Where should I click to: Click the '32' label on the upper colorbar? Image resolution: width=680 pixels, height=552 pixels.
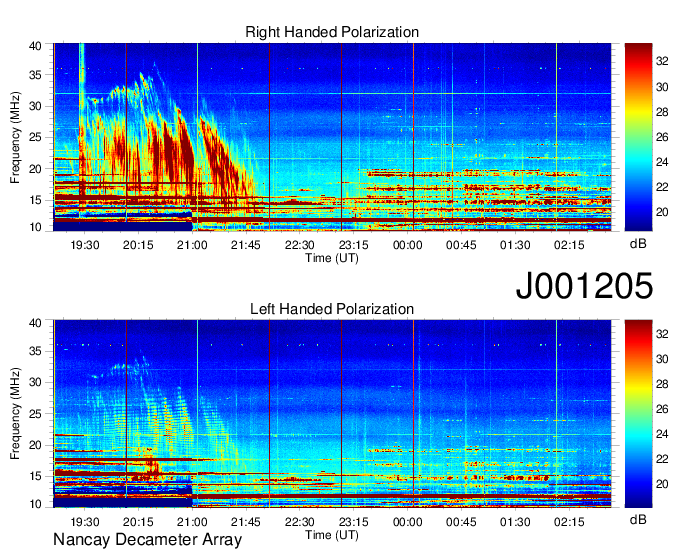click(662, 62)
